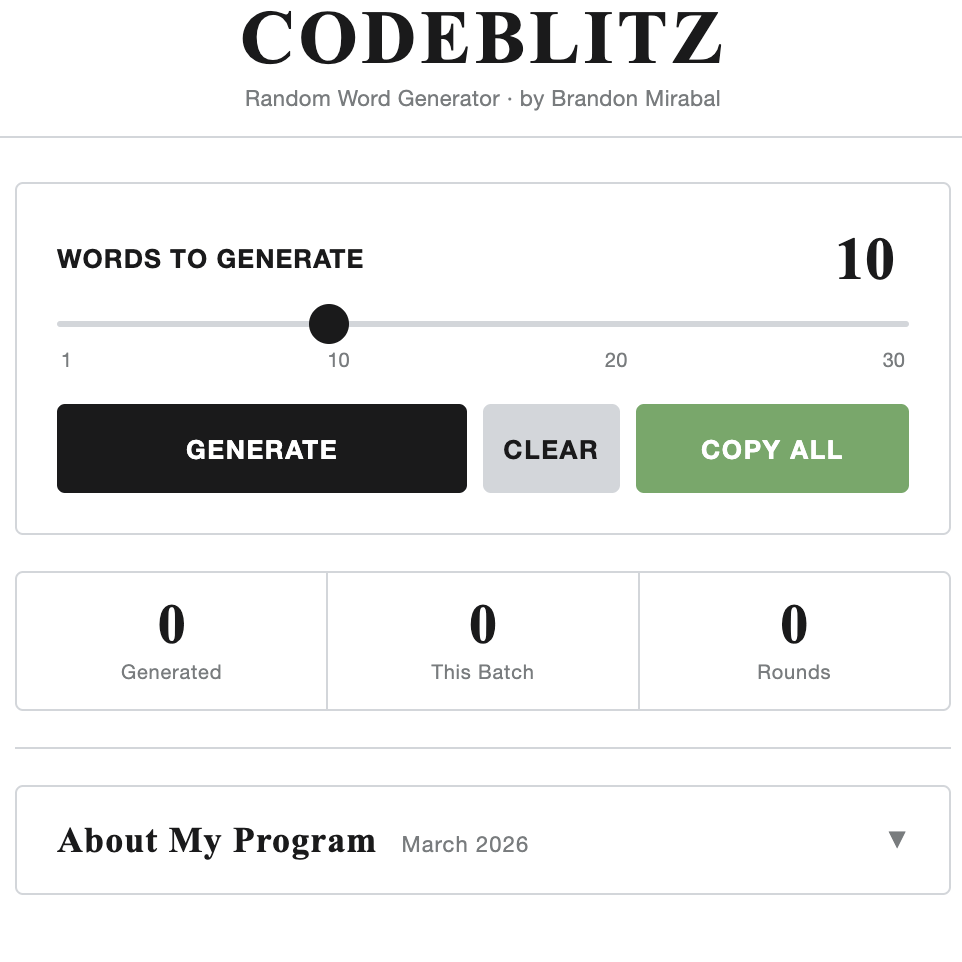Image resolution: width=962 pixels, height=962 pixels.
Task: Click the Generated stat counter
Action: (x=171, y=641)
